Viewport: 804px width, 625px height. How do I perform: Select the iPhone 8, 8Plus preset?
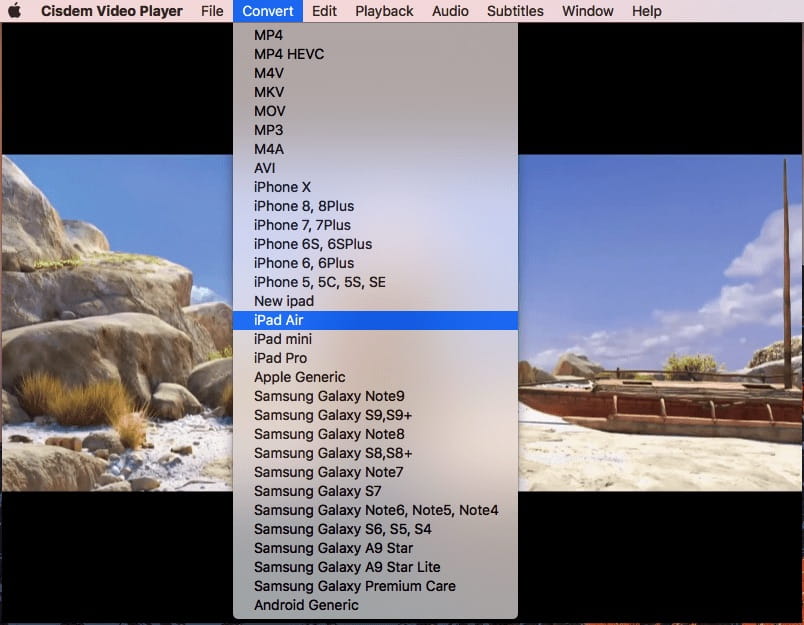coord(375,206)
